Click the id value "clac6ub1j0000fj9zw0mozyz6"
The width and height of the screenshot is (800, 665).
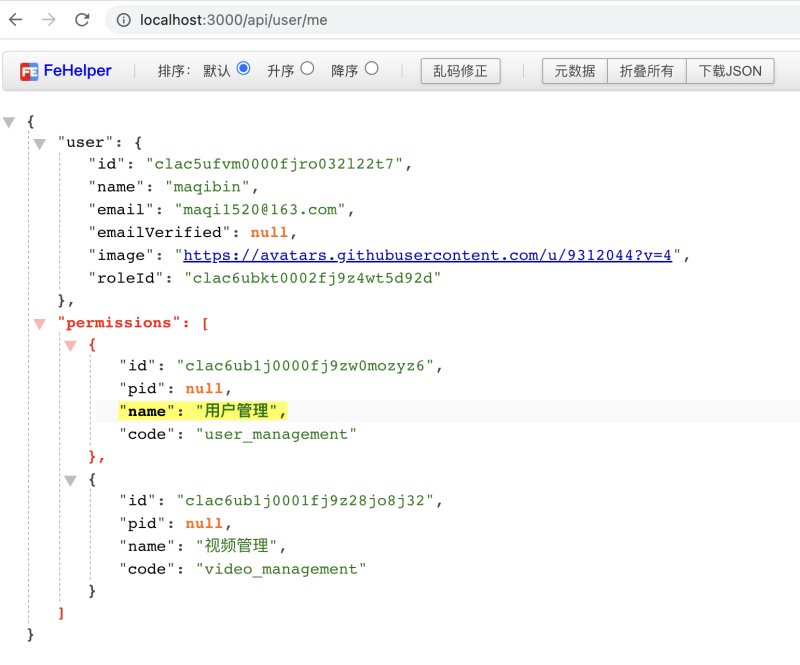click(305, 366)
